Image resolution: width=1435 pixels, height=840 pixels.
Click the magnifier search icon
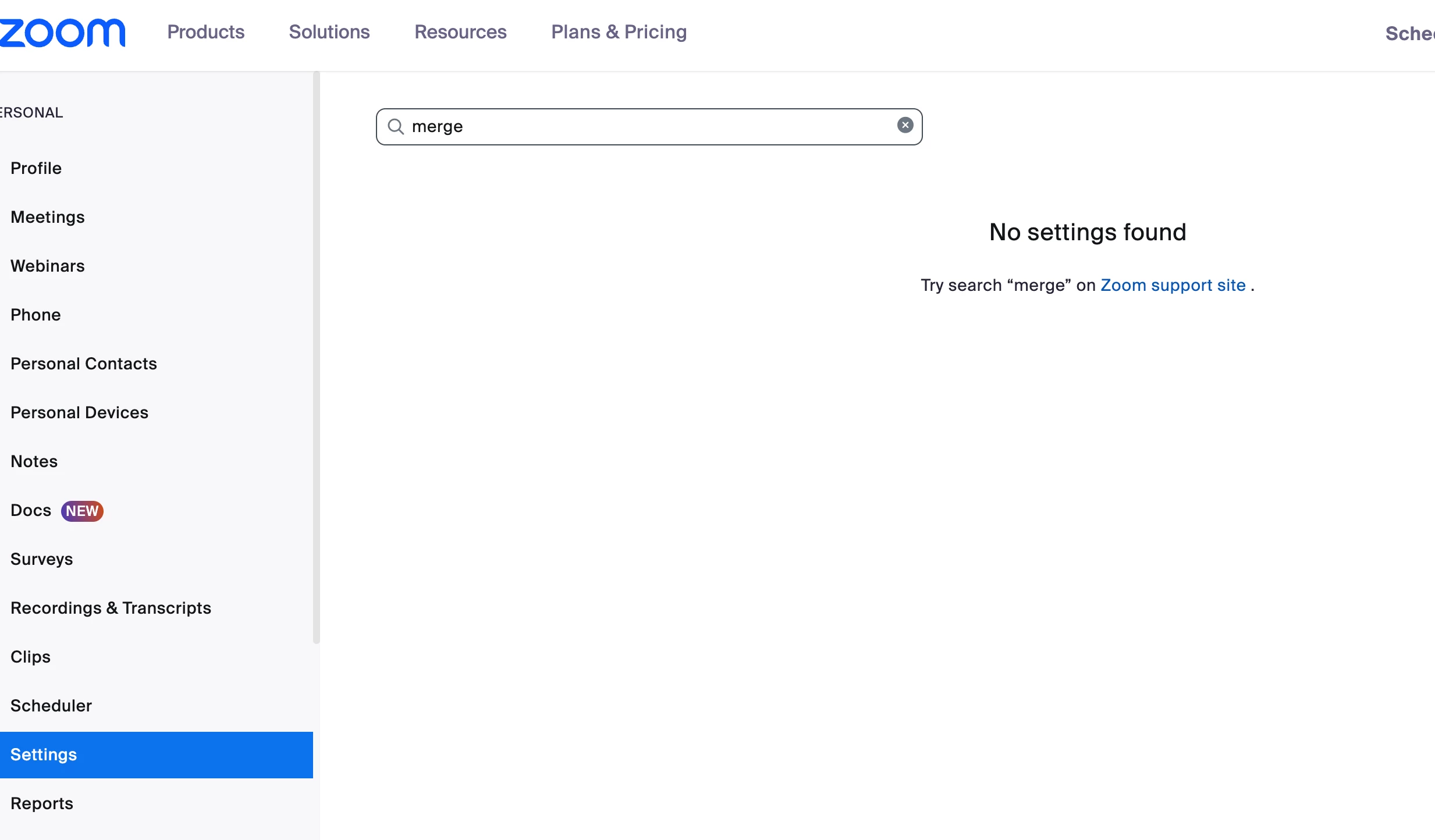(x=396, y=126)
